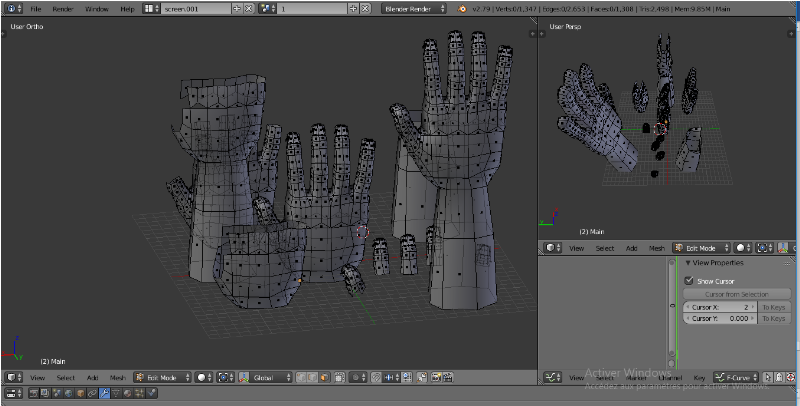Click To Keys button next to Cursor X

click(x=774, y=307)
